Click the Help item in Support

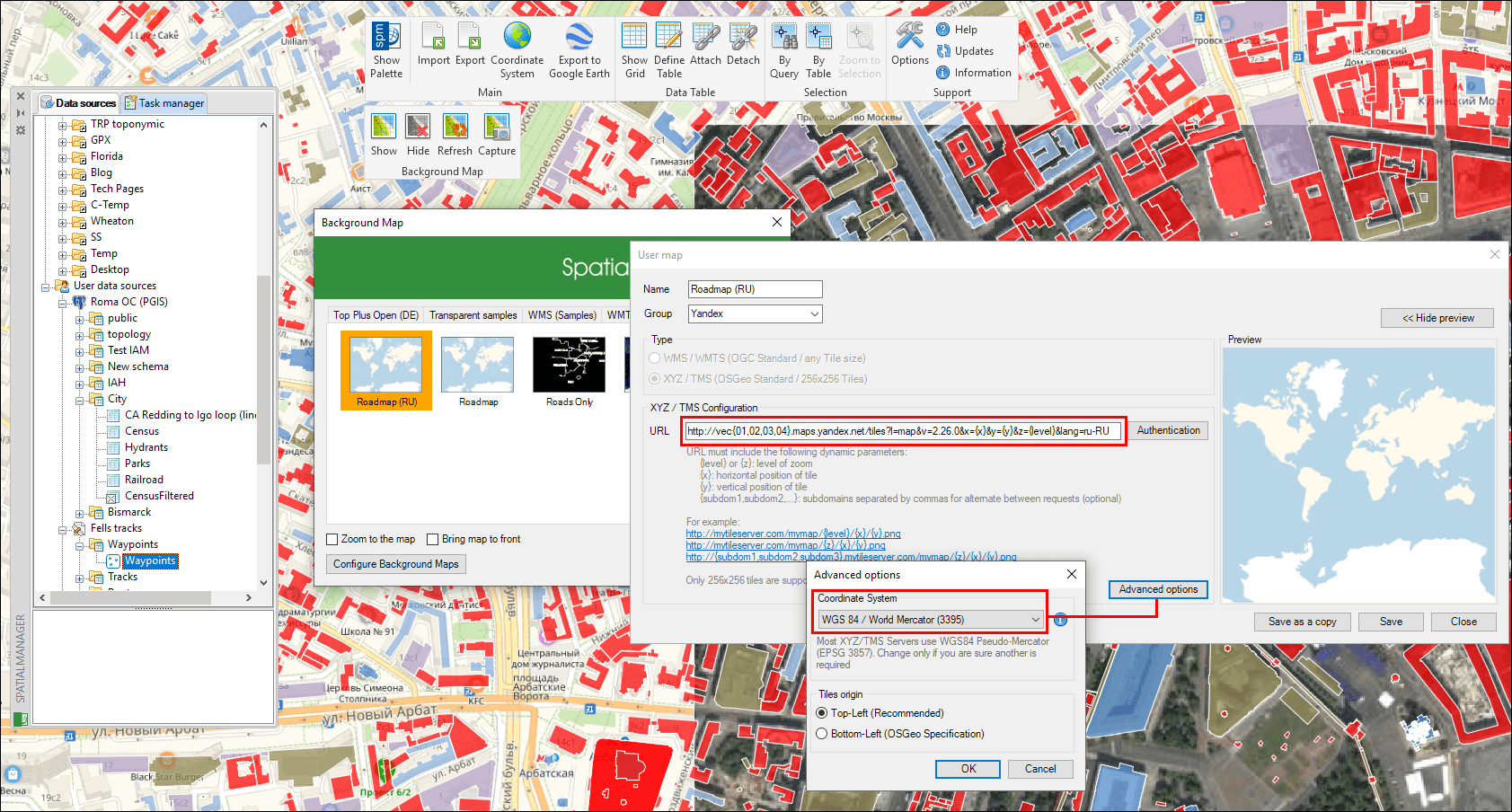coord(957,30)
